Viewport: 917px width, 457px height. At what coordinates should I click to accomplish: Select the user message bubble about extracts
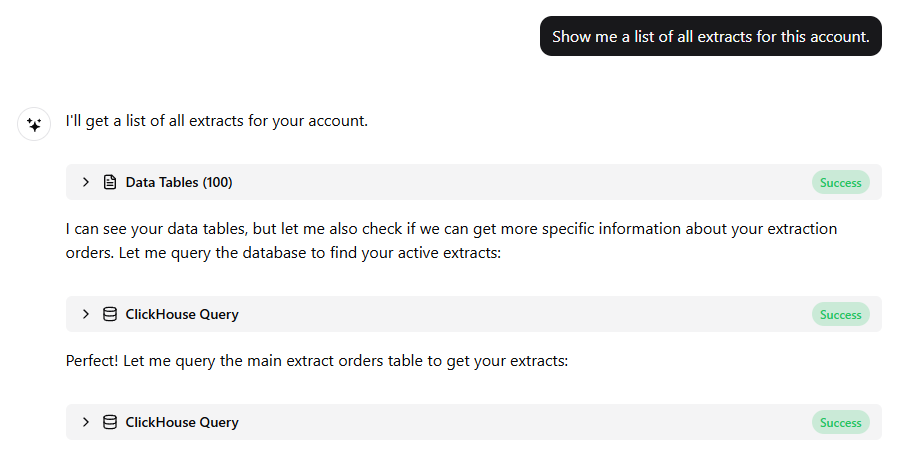click(x=711, y=36)
